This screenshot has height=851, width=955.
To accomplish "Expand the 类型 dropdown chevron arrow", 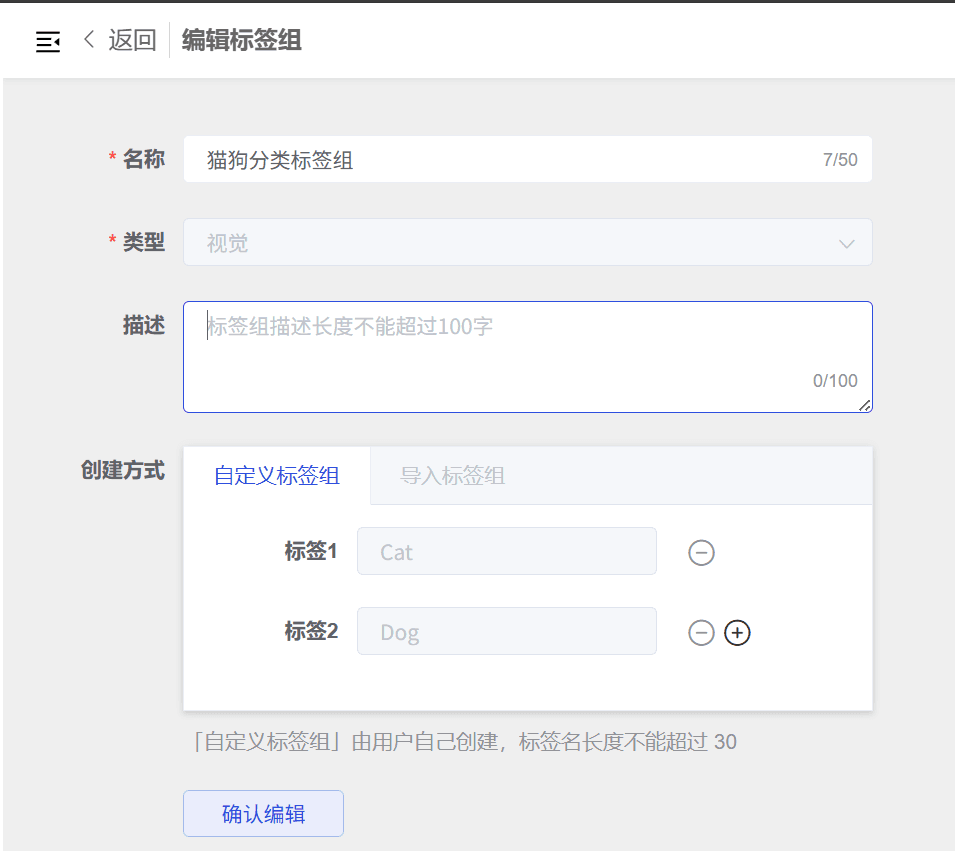I will point(846,244).
